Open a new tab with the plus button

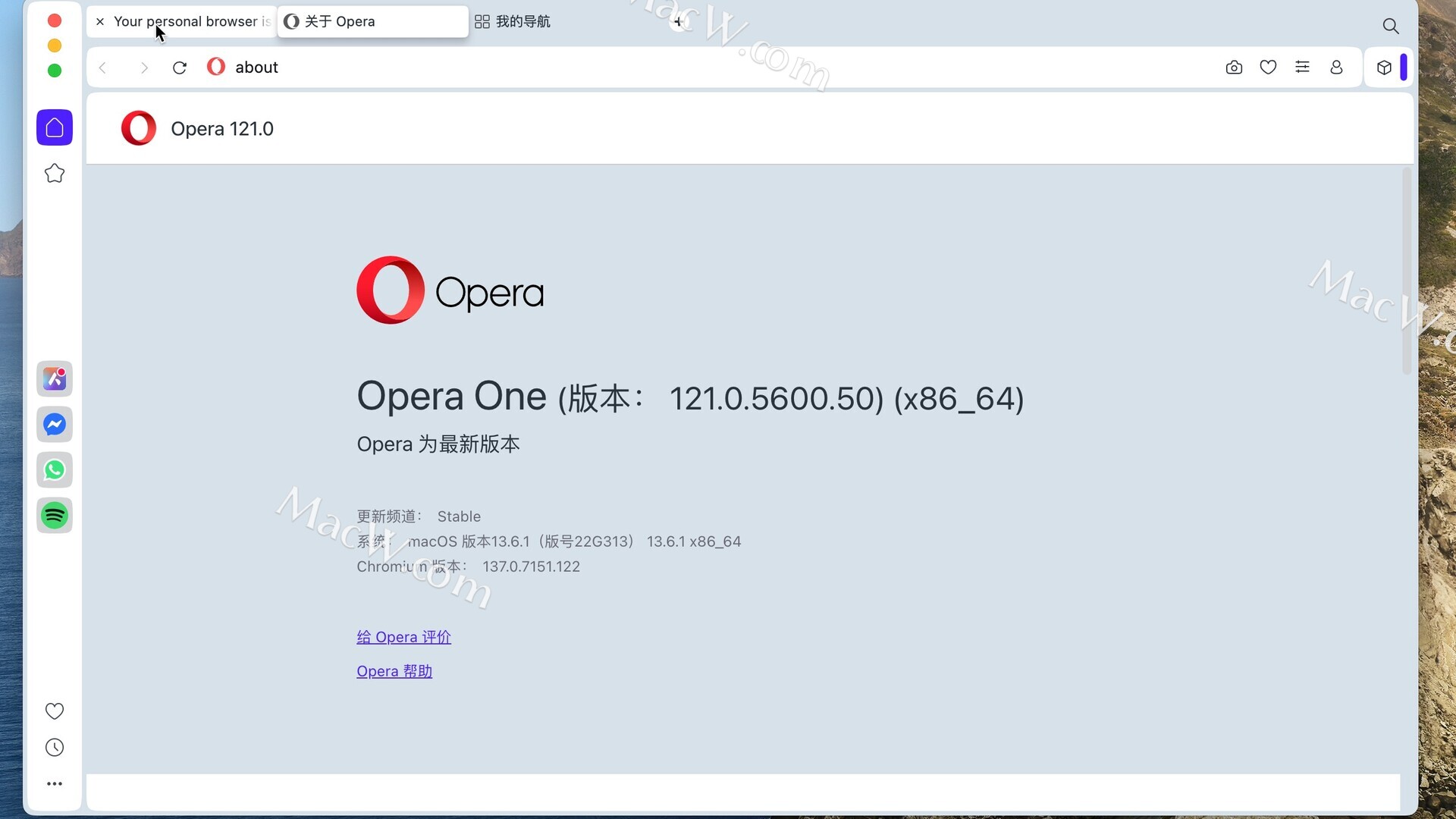tap(678, 22)
